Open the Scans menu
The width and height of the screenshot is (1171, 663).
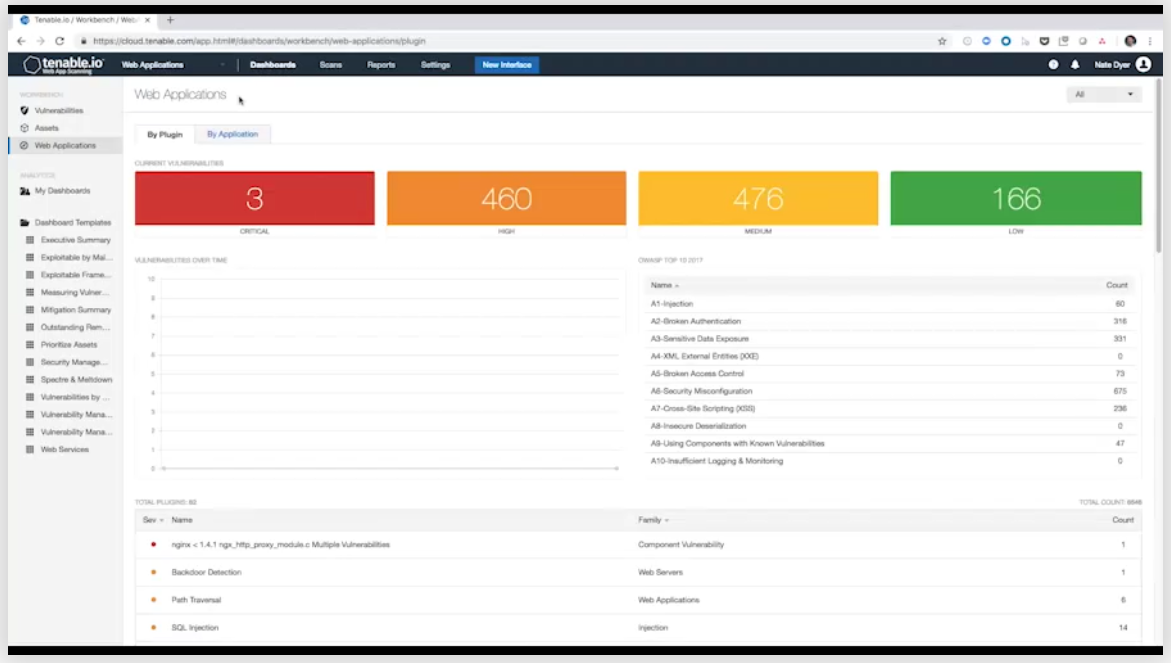(330, 65)
